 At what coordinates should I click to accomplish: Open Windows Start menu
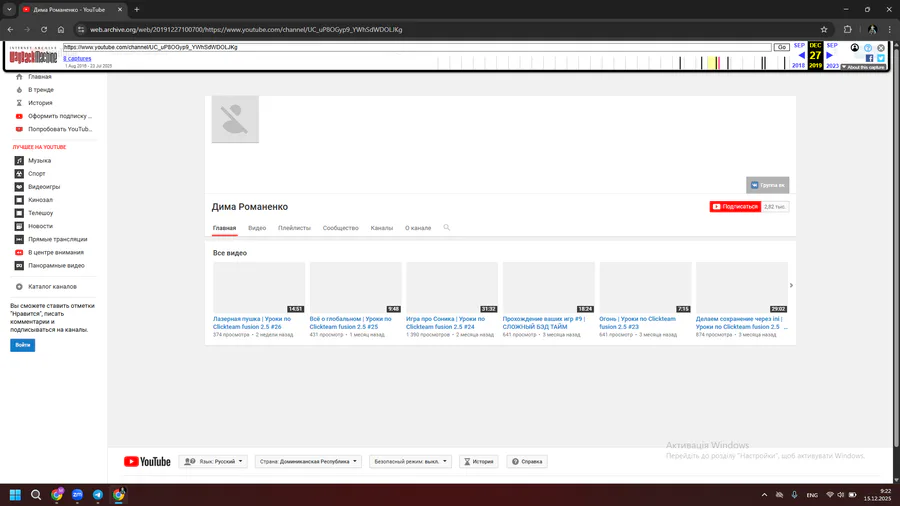(x=15, y=495)
